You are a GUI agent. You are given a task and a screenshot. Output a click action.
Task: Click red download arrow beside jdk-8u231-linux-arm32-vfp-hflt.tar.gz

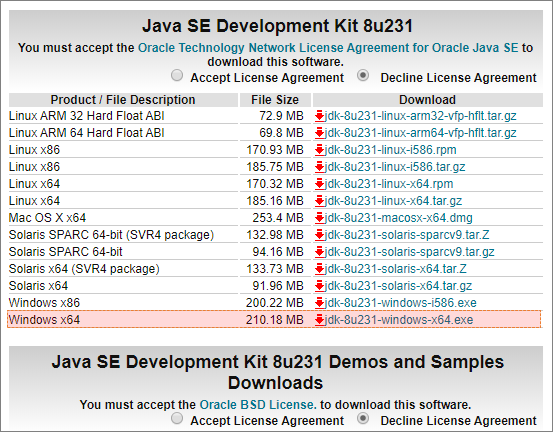tap(320, 116)
